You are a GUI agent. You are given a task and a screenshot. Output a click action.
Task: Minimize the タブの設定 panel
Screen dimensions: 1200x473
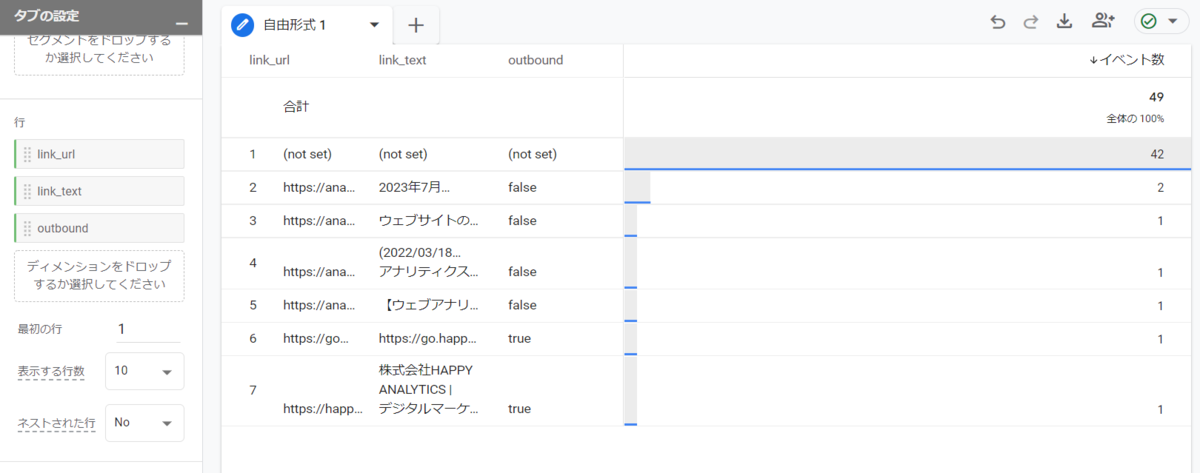(x=181, y=23)
